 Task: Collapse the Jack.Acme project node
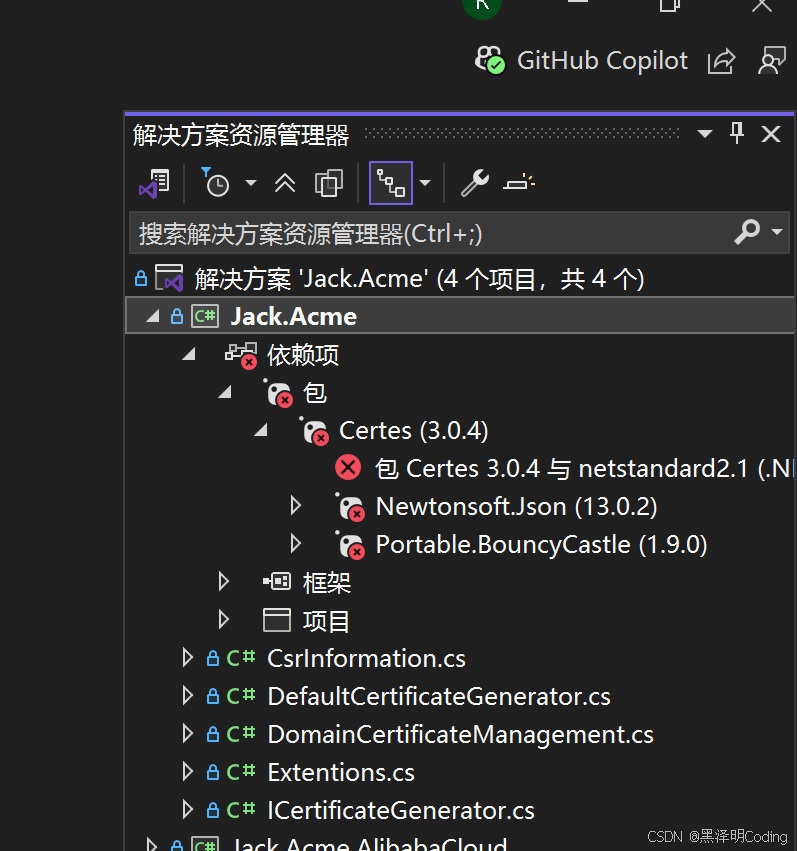coord(153,316)
